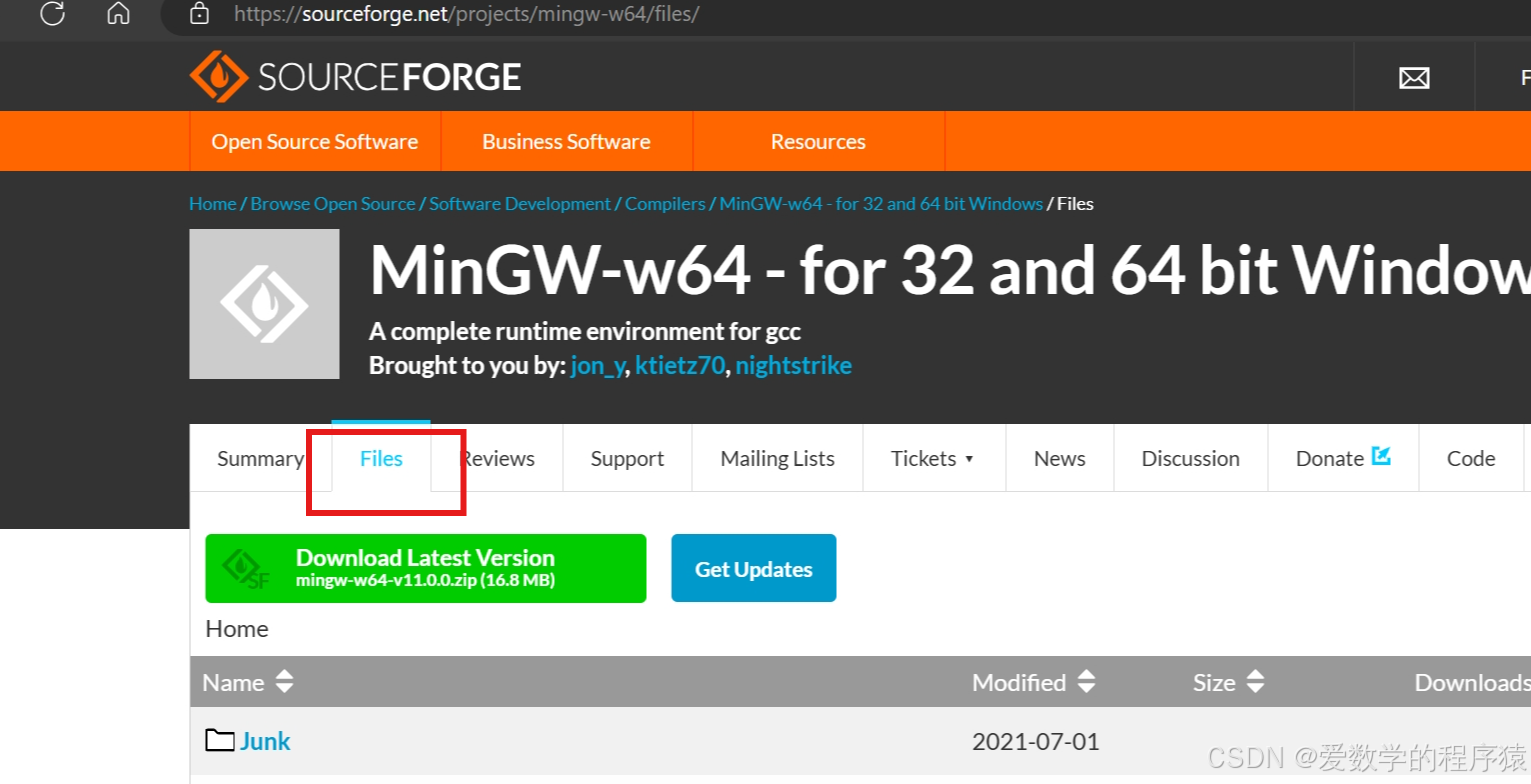The height and width of the screenshot is (784, 1531).
Task: Switch to the News tab
Action: 1060,459
